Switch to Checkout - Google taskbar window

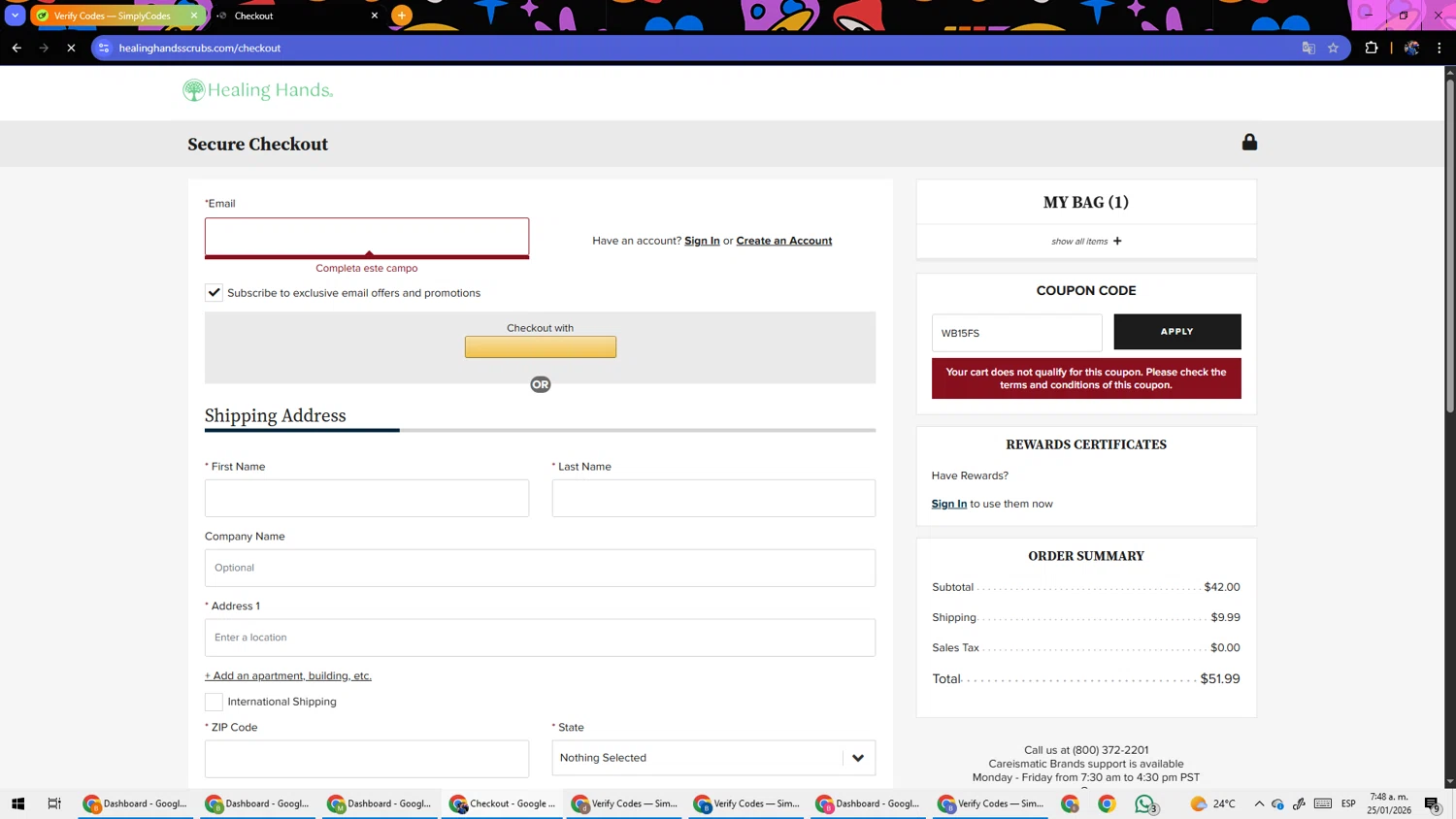pyautogui.click(x=504, y=803)
